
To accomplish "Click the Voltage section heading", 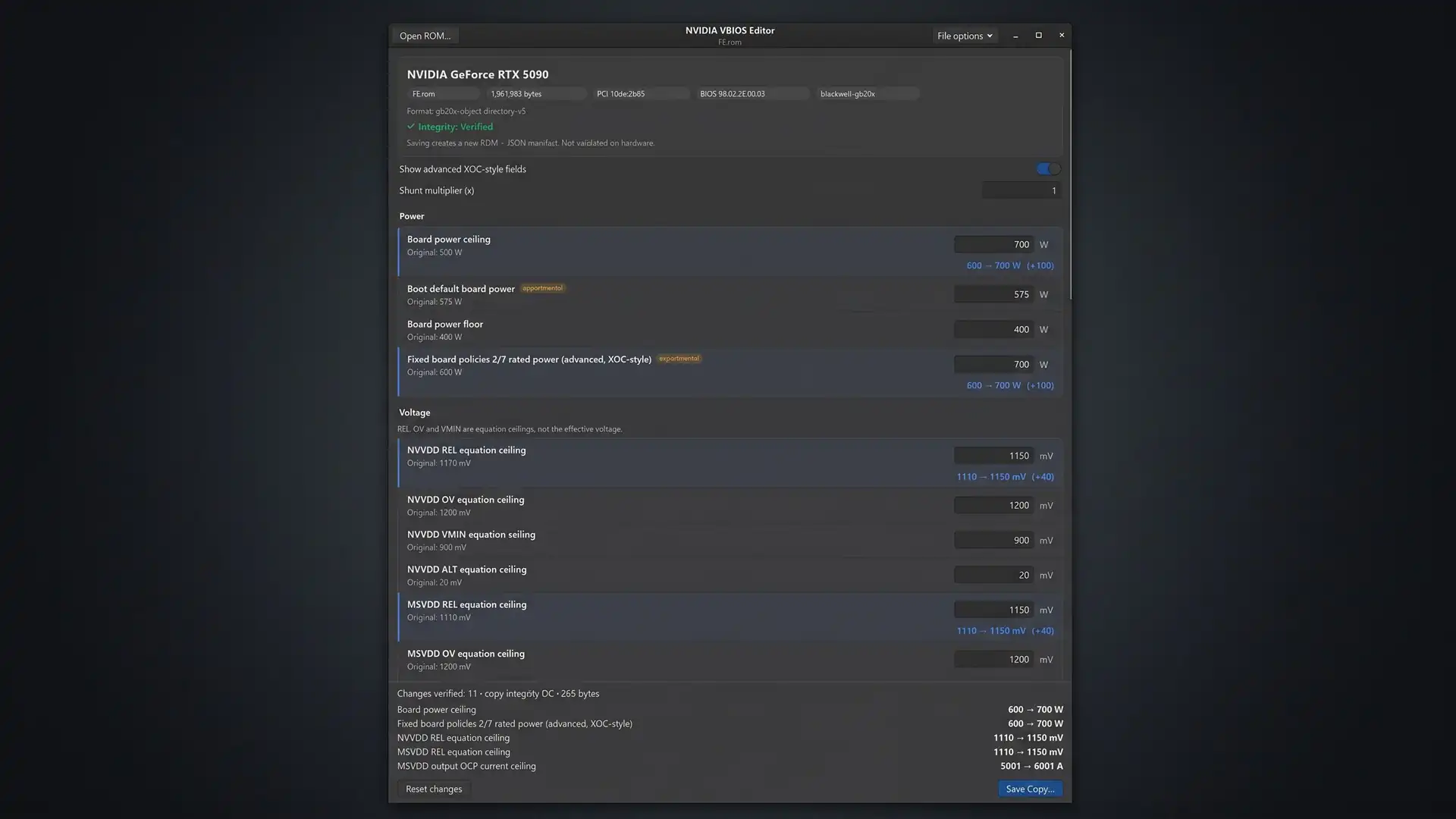I will (x=415, y=413).
